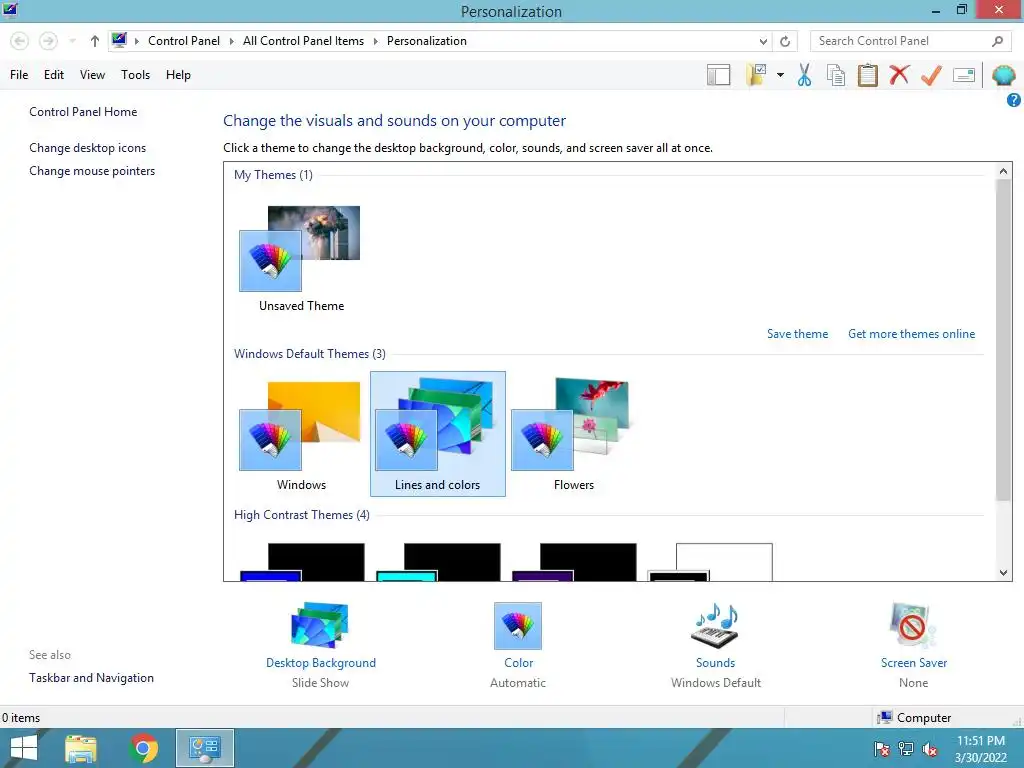Select the cyan high contrast theme

pyautogui.click(x=438, y=562)
